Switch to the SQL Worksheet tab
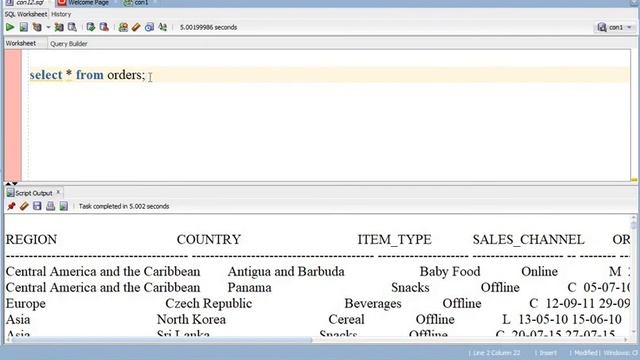 pos(26,14)
